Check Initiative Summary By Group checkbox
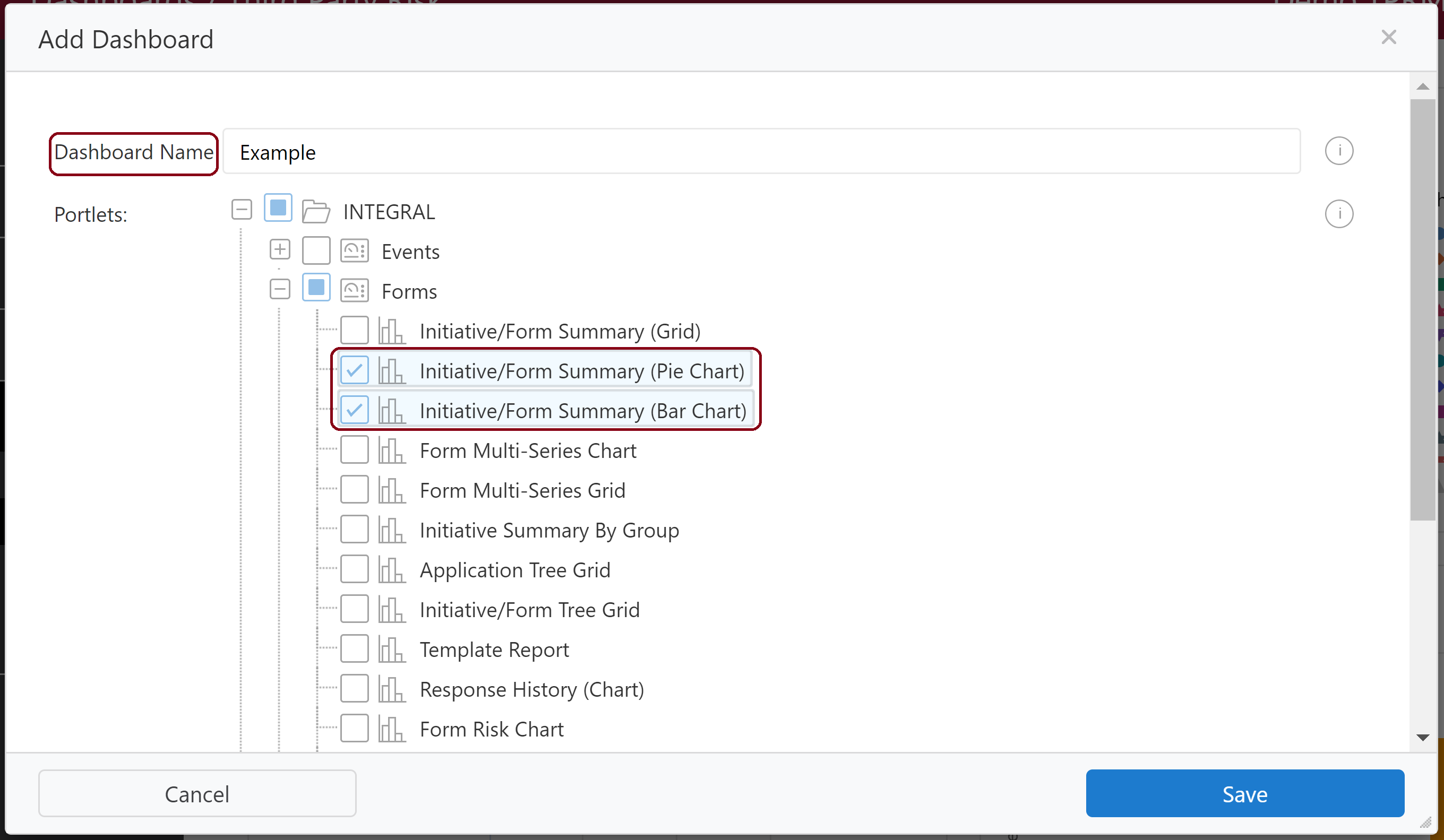Viewport: 1444px width, 840px height. point(354,529)
